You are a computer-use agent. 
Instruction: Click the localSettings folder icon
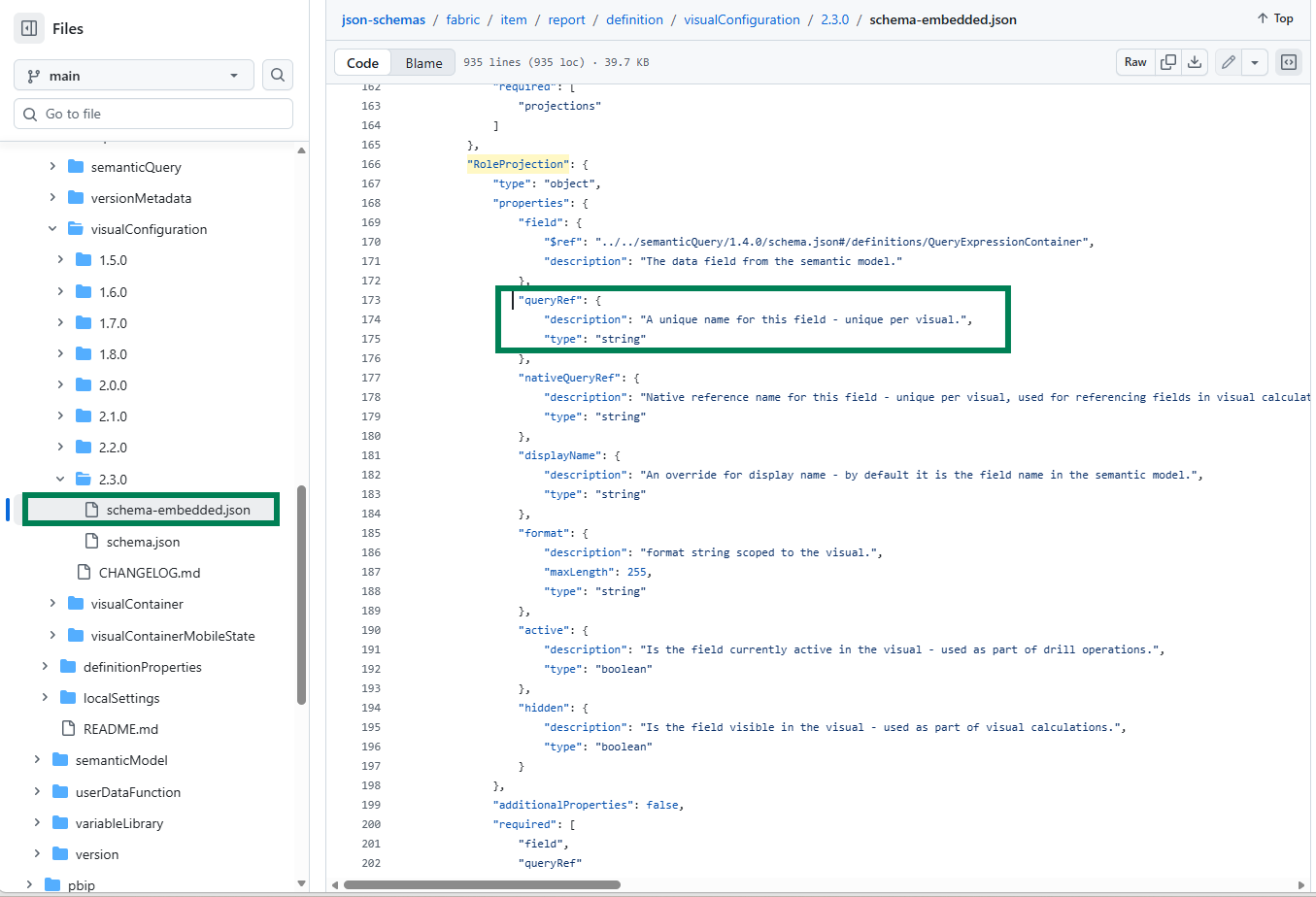(x=68, y=698)
